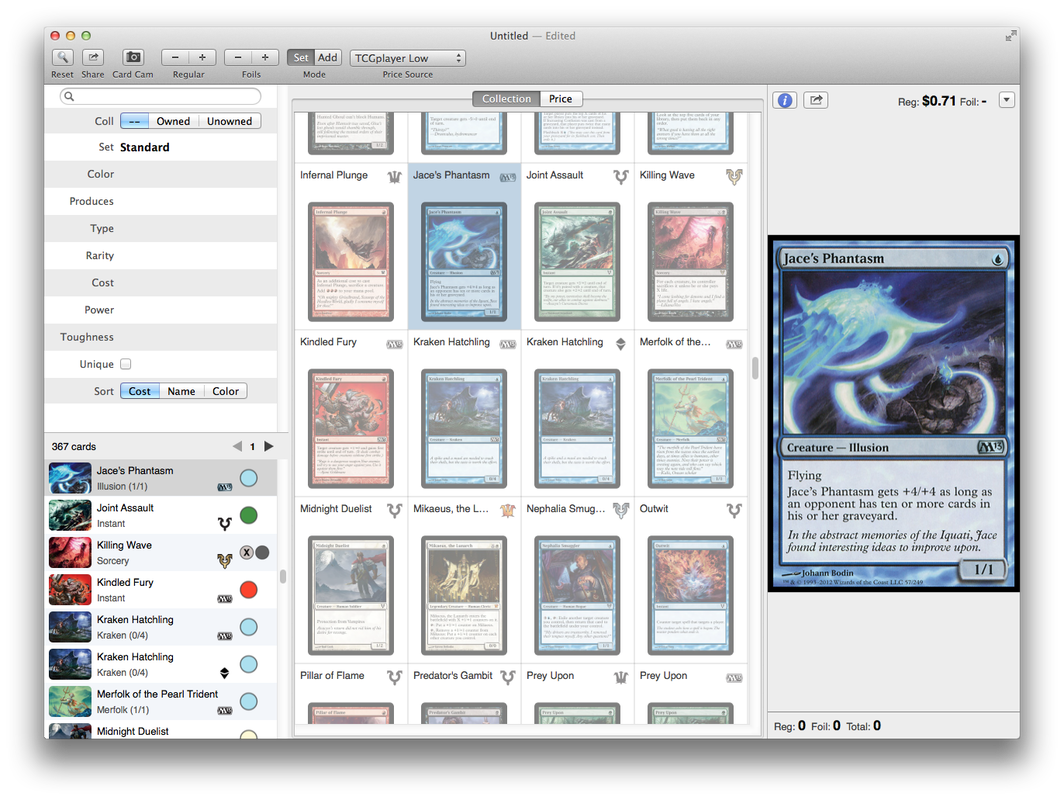Switch to the Price tab
Image resolution: width=1064 pixels, height=800 pixels.
561,98
